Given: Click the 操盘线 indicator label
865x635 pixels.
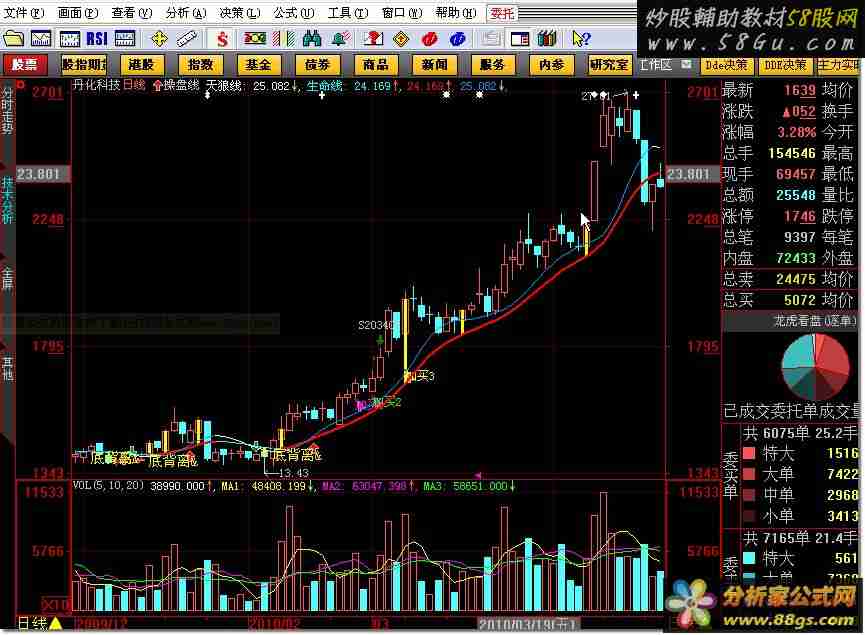Looking at the screenshot, I should click(x=181, y=85).
